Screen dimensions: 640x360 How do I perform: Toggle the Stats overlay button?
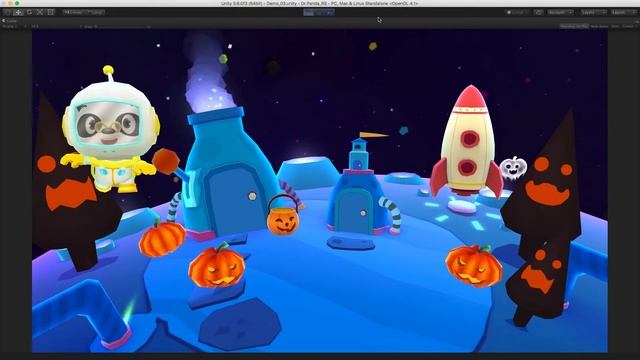tap(615, 26)
